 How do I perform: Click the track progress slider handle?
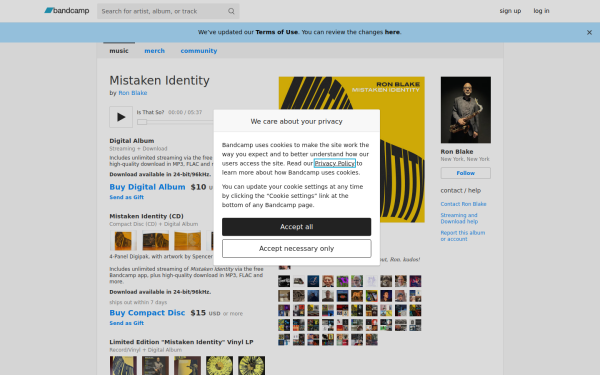(142, 122)
